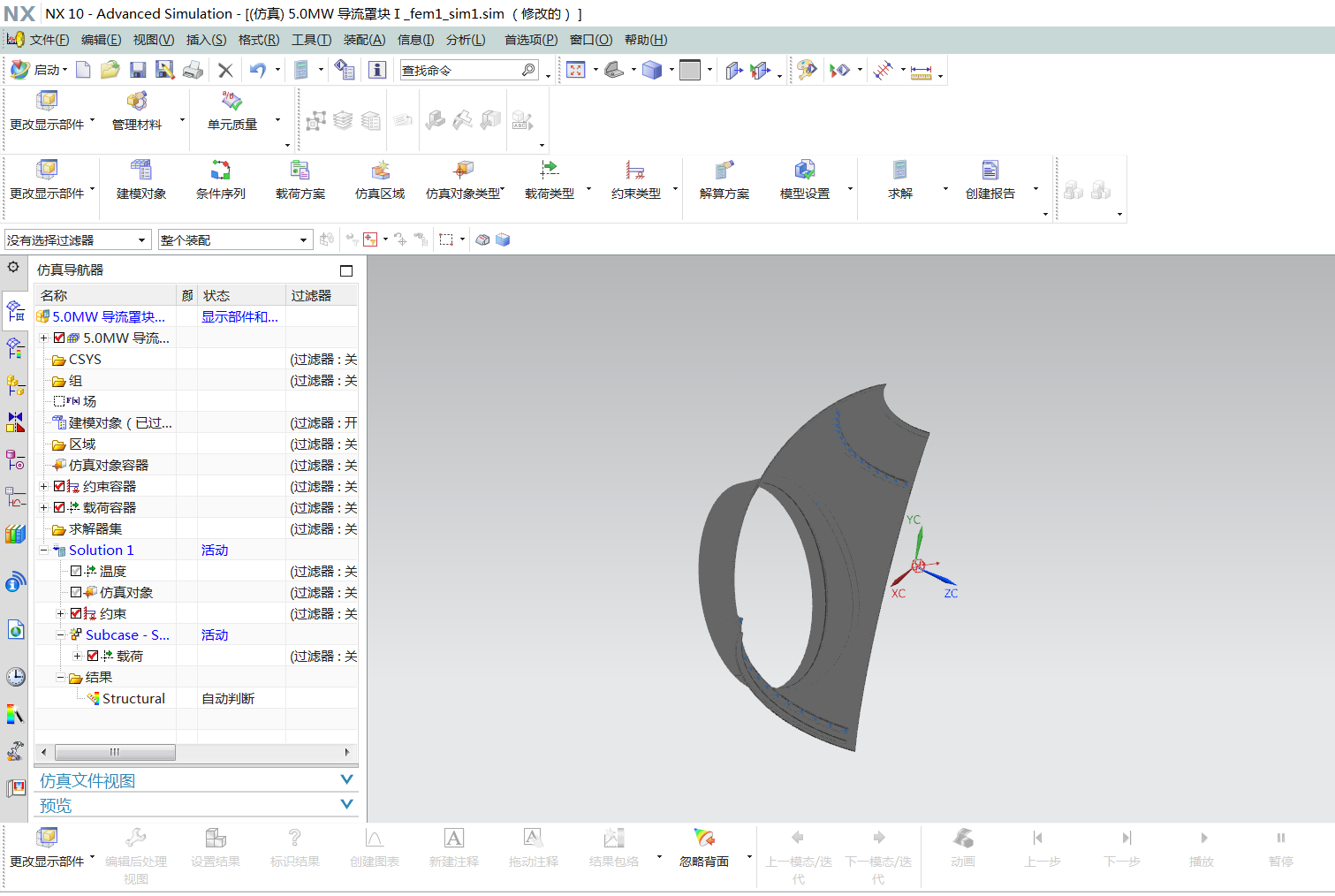Collapse the Subcase node
The height and width of the screenshot is (896, 1335).
(x=60, y=634)
